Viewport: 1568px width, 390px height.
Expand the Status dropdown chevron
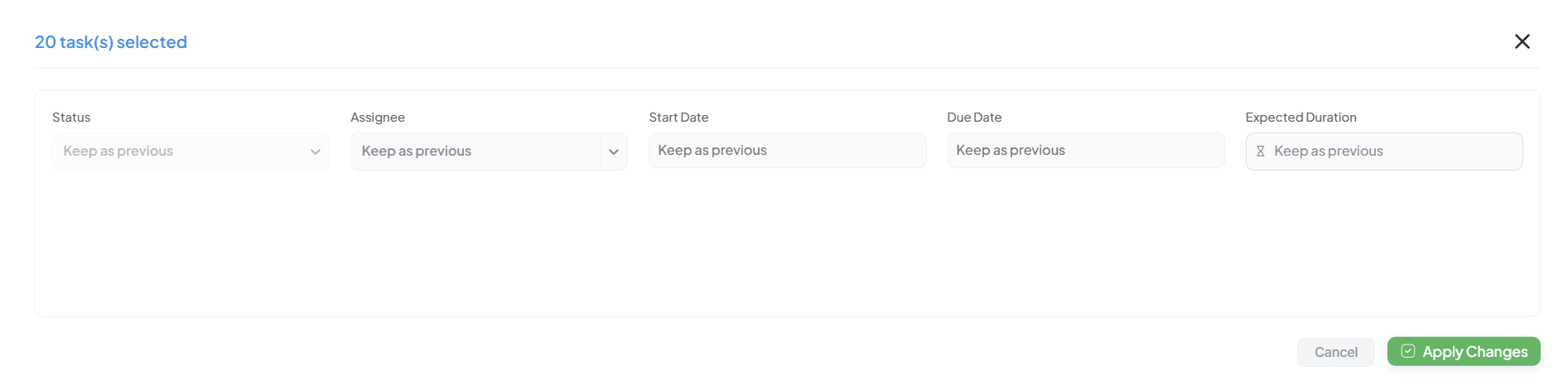(x=316, y=152)
